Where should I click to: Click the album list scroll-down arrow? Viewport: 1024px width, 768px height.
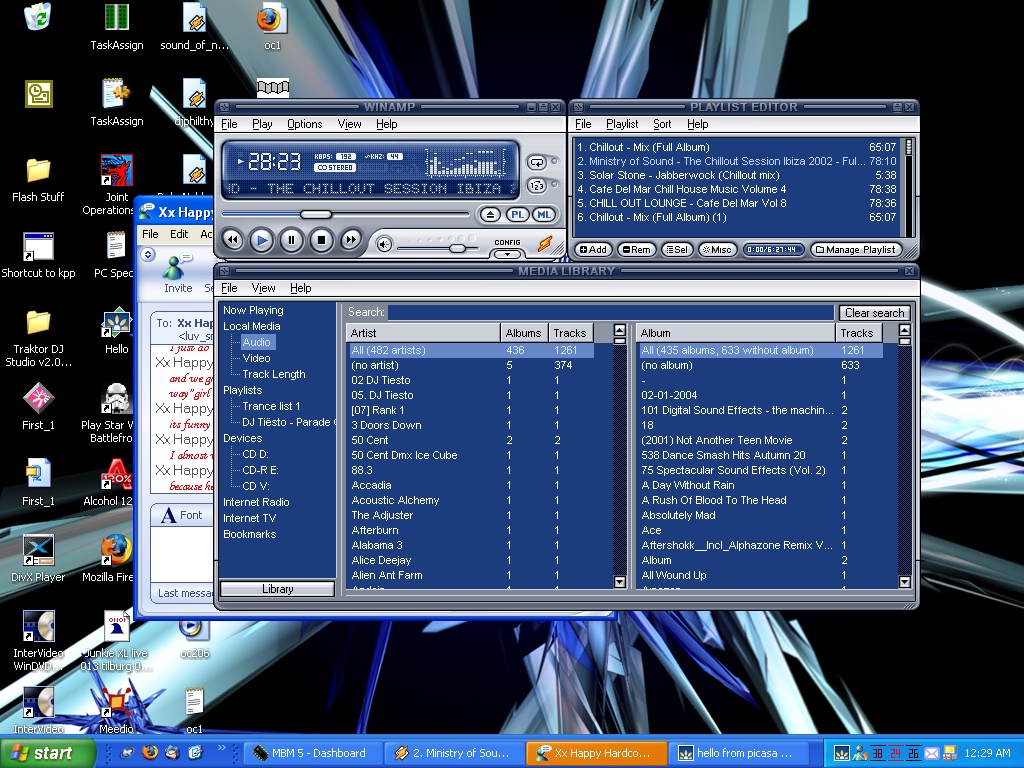(x=904, y=582)
